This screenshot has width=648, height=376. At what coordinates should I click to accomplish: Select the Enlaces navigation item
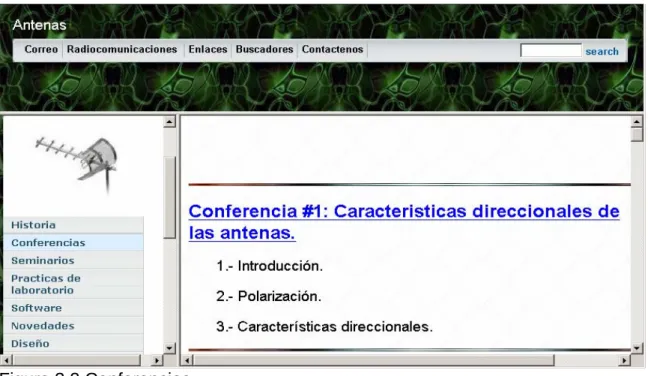click(208, 49)
